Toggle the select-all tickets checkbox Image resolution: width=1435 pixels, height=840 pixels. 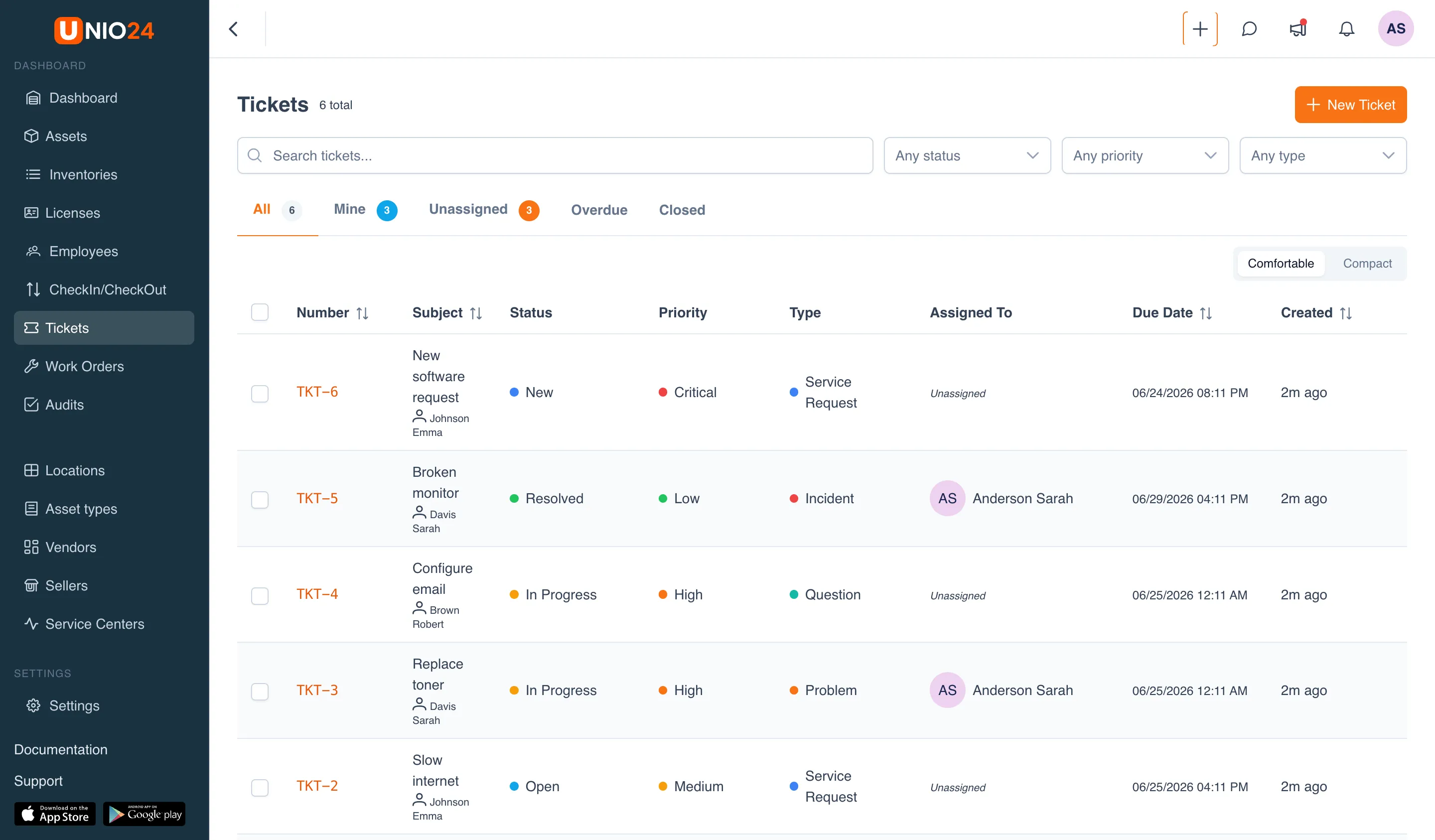click(x=260, y=312)
